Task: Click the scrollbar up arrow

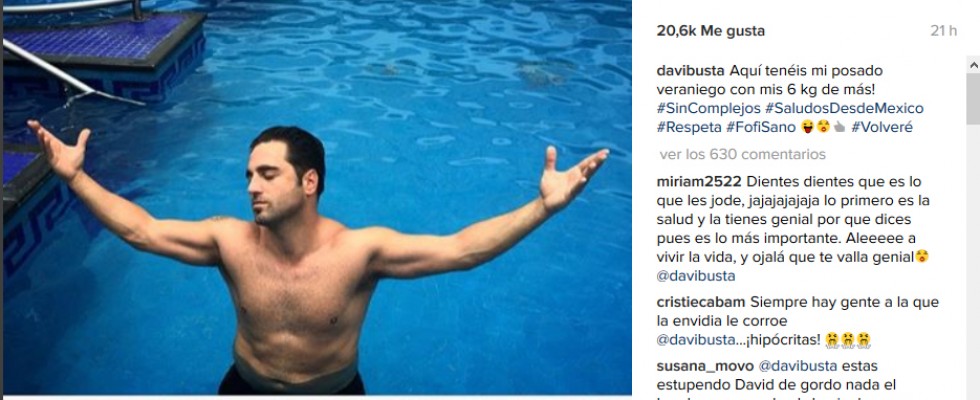Action: tap(973, 64)
